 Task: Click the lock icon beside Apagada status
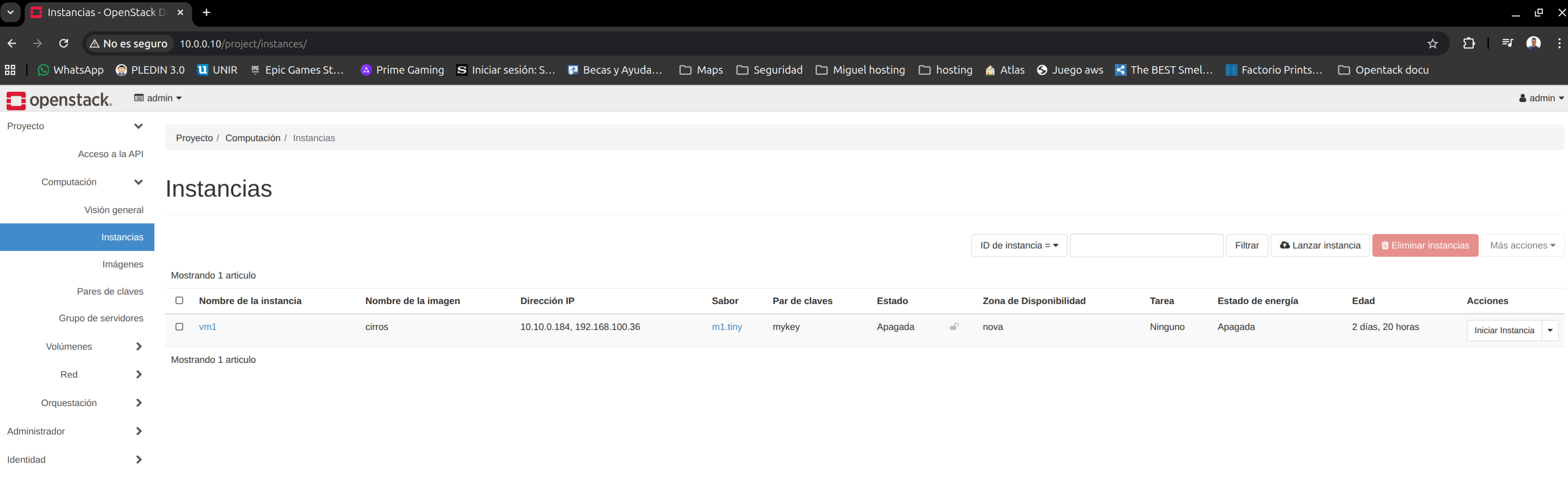point(954,327)
